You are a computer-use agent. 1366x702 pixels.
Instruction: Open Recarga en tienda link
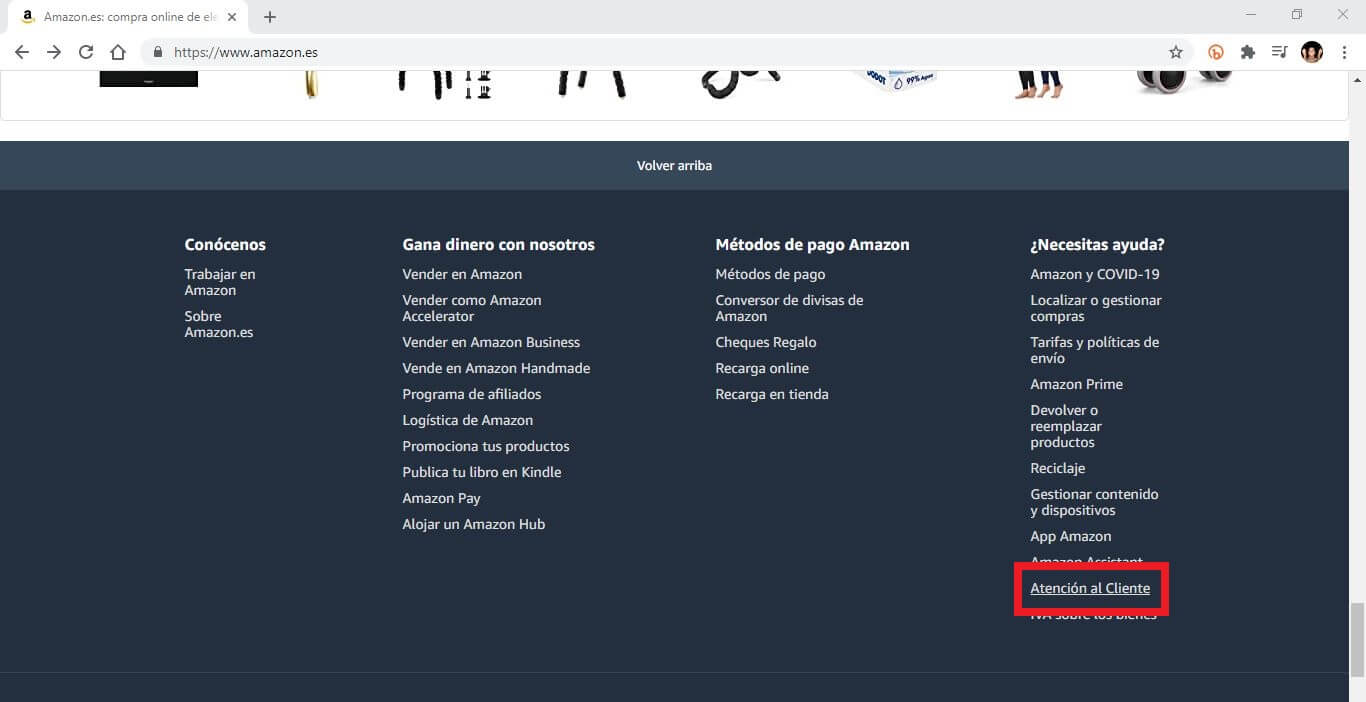click(772, 394)
